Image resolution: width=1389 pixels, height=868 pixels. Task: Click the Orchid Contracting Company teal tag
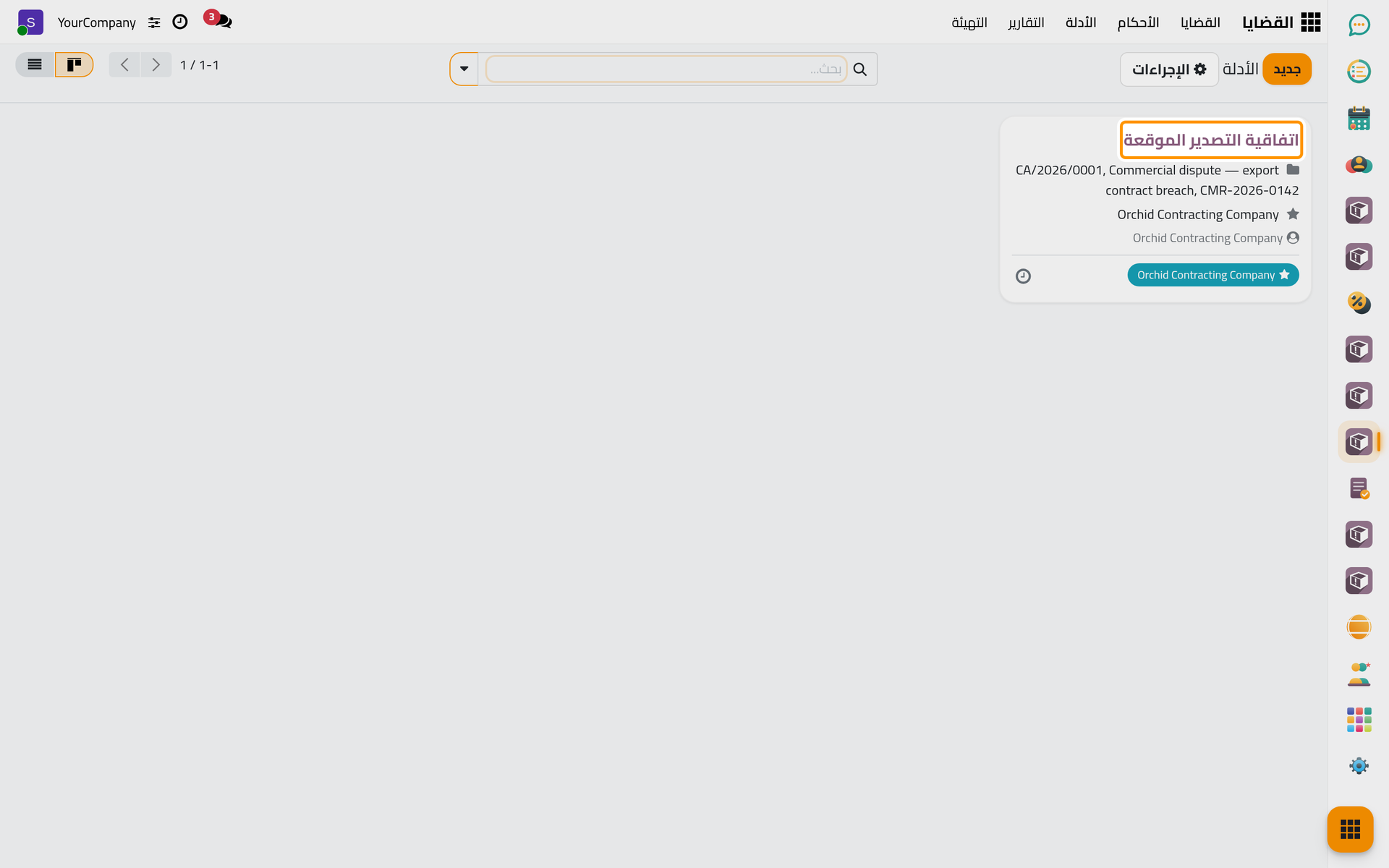click(x=1213, y=275)
